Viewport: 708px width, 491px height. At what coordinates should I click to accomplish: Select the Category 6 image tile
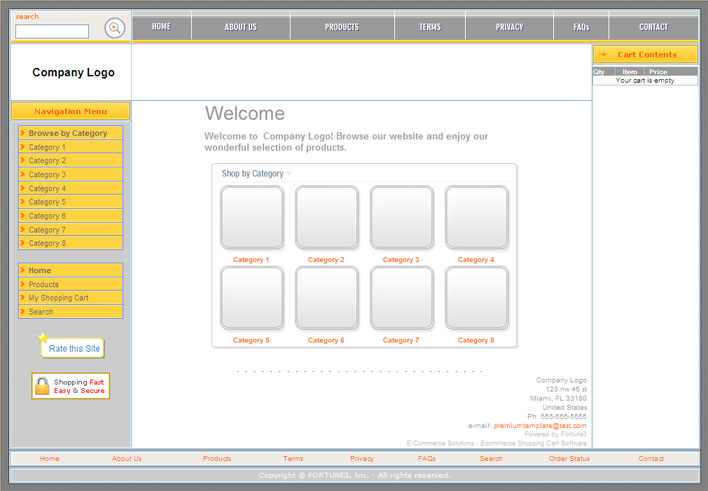(327, 298)
